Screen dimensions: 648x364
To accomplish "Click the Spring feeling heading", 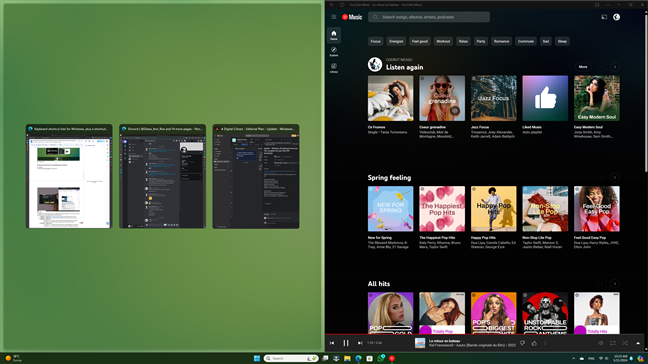I will tap(389, 178).
